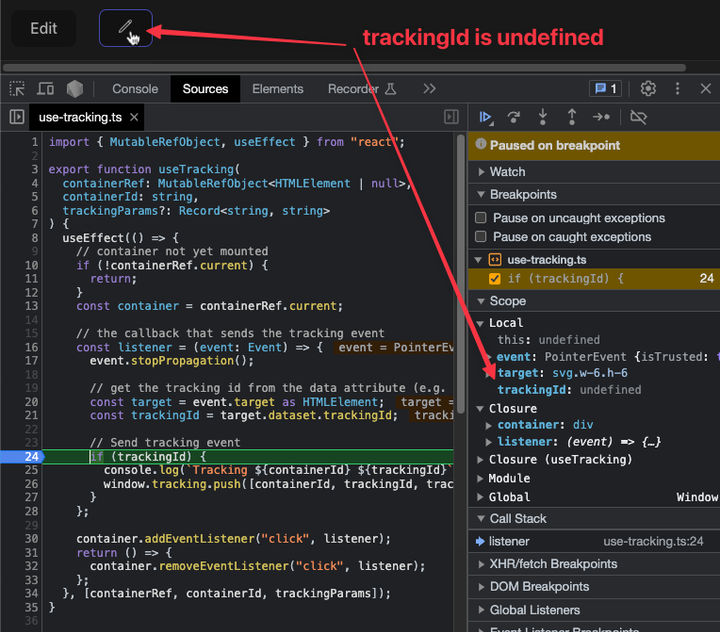
Task: Enable Pause on caught exceptions
Action: coord(481,237)
